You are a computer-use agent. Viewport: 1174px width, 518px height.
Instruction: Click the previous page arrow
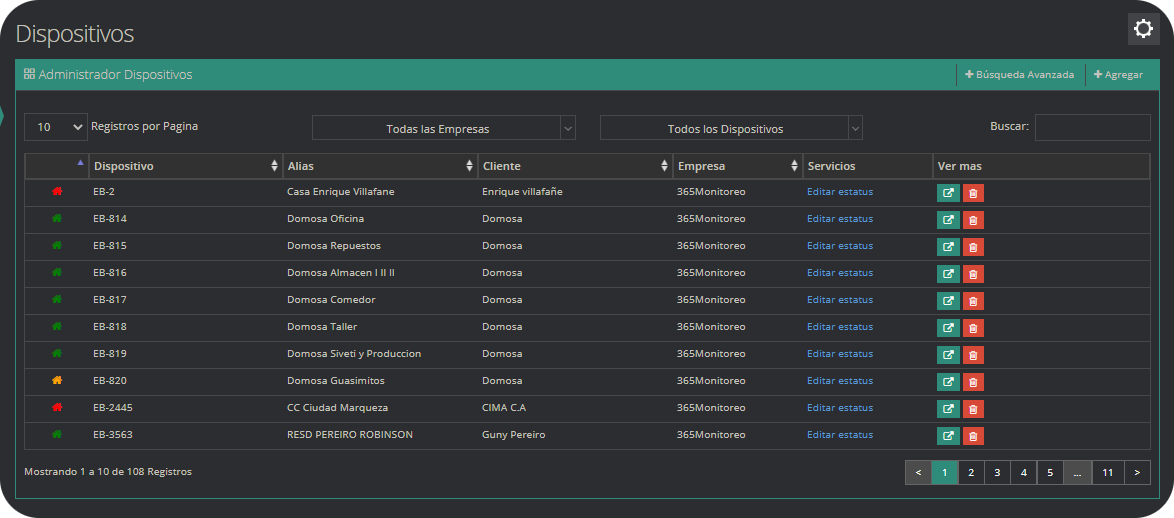click(918, 472)
